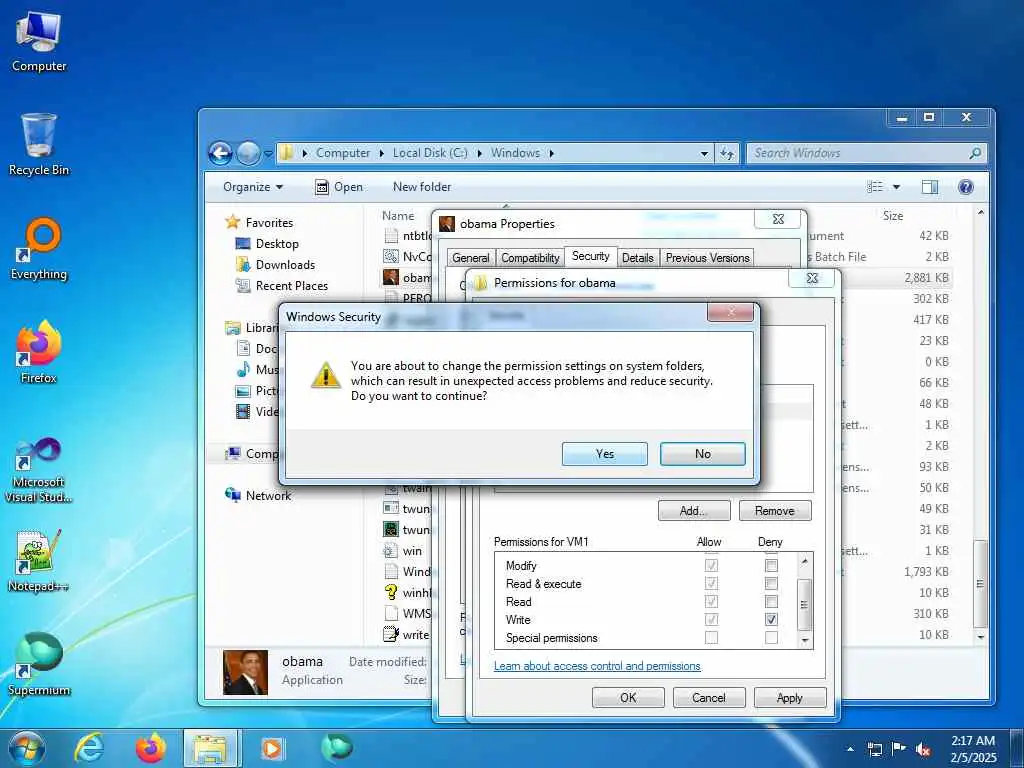Select Desktop in the navigation pane
This screenshot has height=768, width=1024.
tap(277, 244)
